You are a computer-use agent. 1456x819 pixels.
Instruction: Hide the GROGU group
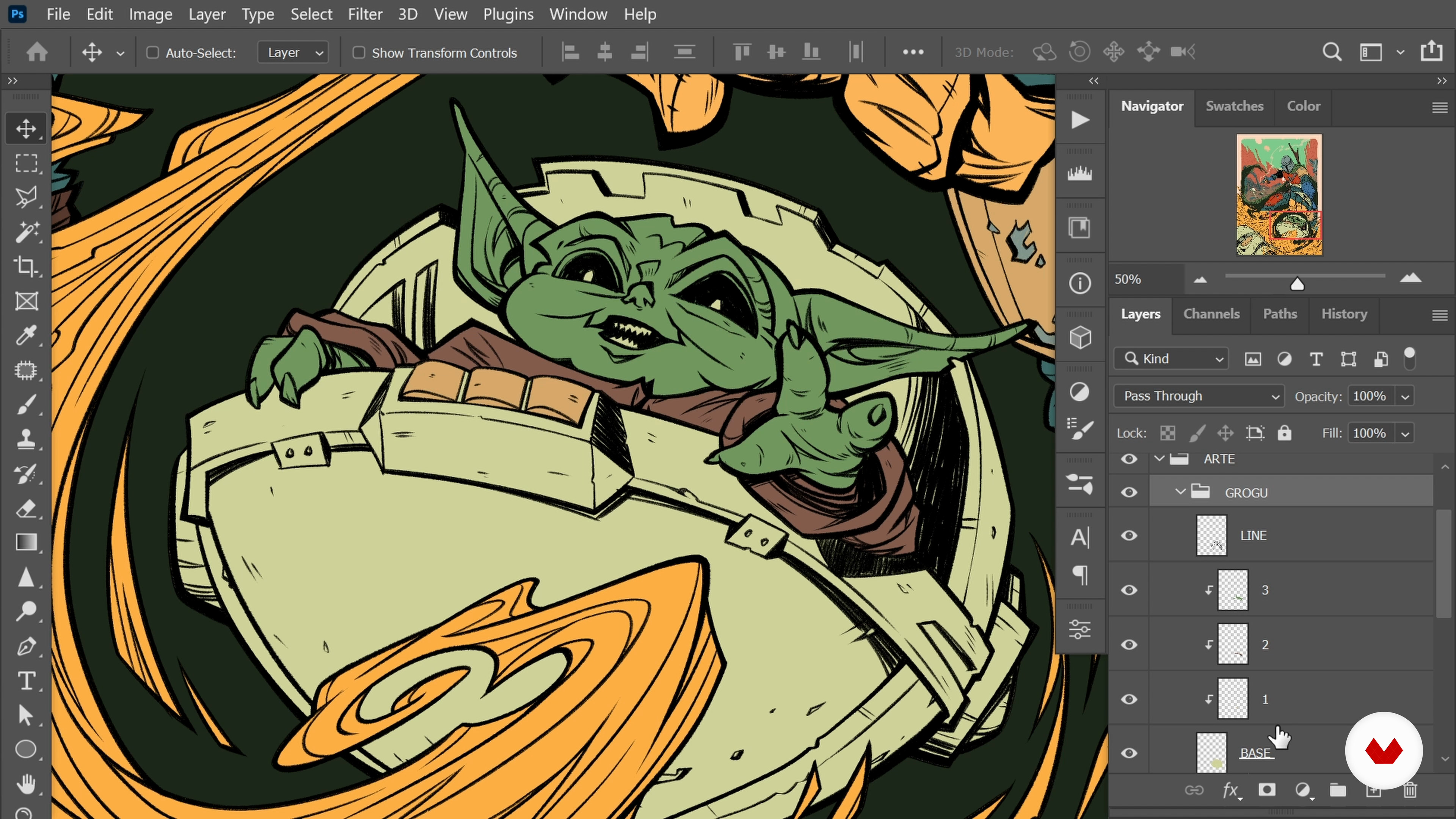click(x=1129, y=492)
